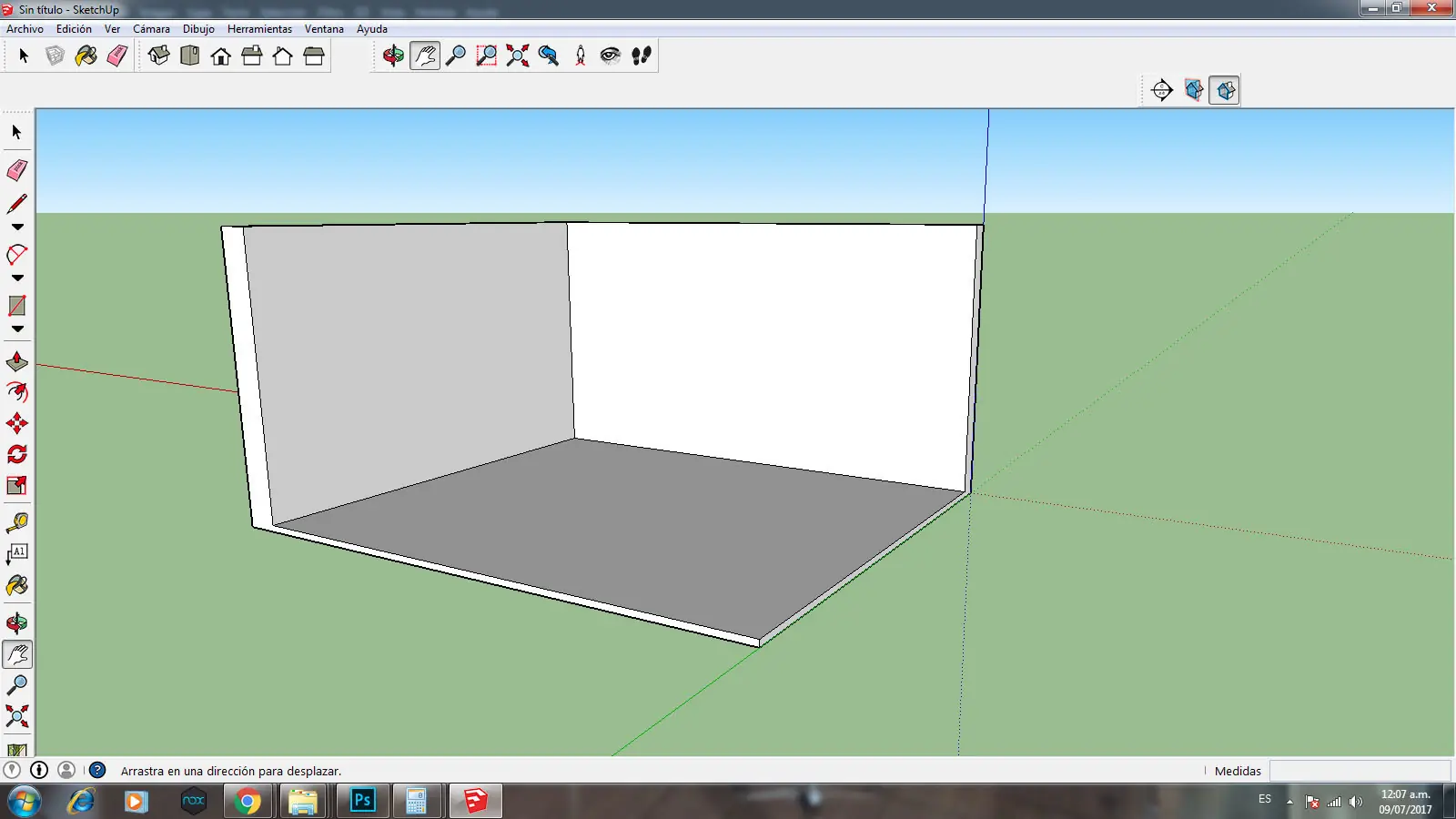The image size is (1456, 819).
Task: Toggle off the active Pan hand tool
Action: pos(425,56)
